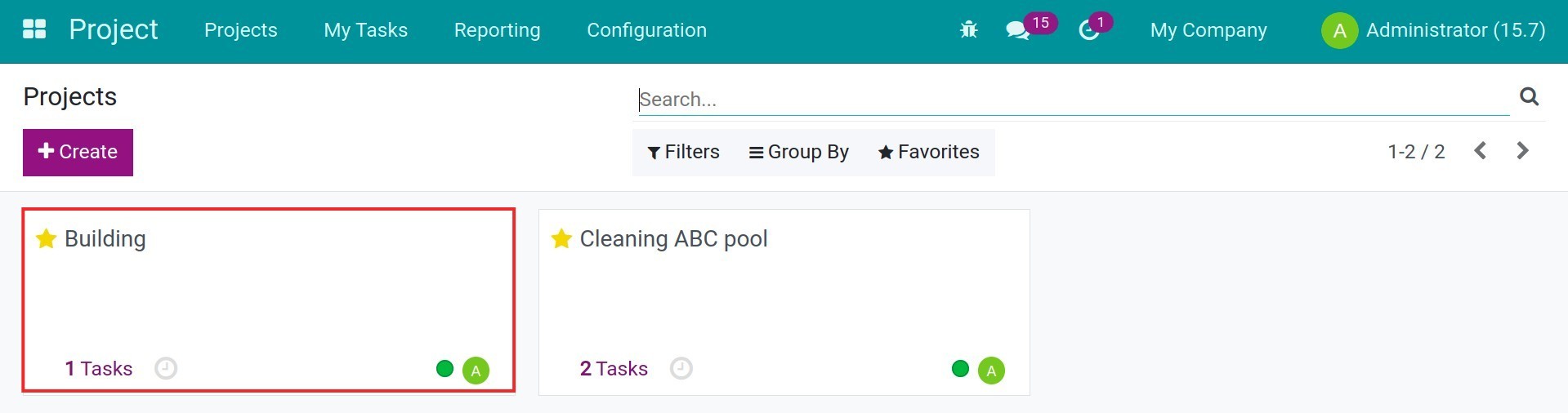
Task: Open the apps grid menu icon
Action: pos(34,30)
